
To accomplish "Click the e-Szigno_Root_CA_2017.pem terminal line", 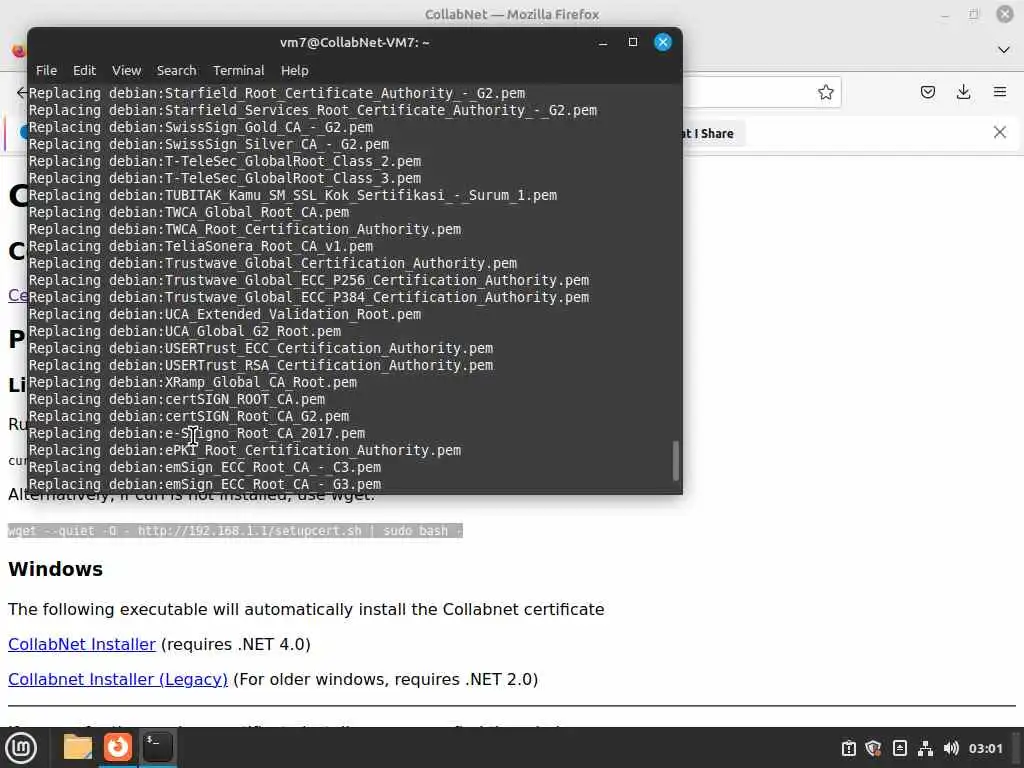I will coord(197,434).
